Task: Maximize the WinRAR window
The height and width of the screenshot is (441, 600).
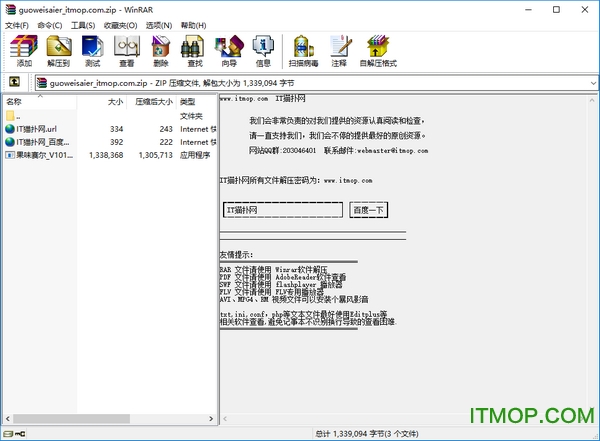Action: (x=556, y=10)
